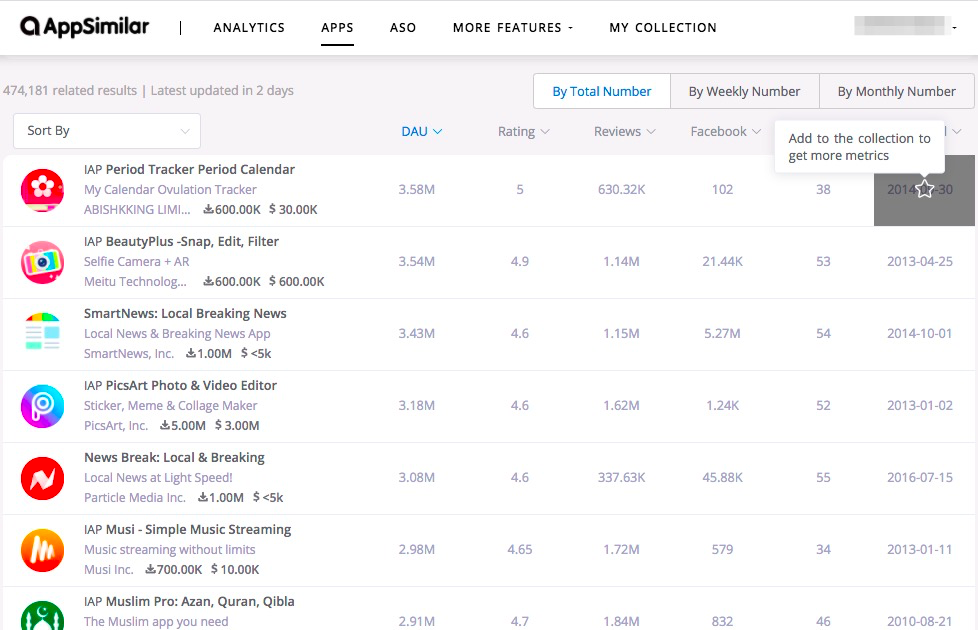This screenshot has width=978, height=630.
Task: Open Period Tracker Period Calendar app title
Action: pos(200,170)
